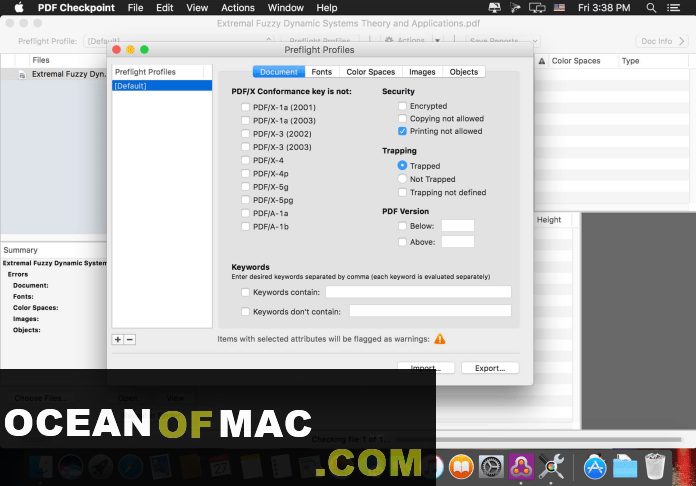Screen dimensions: 696x486
Task: Open the blue folder in the Dock
Action: pyautogui.click(x=625, y=467)
